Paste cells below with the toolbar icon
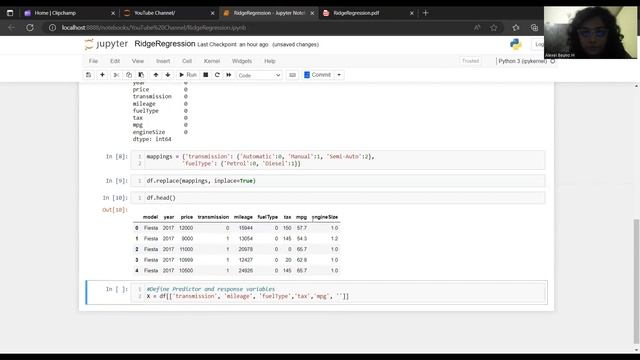Image resolution: width=640 pixels, height=360 pixels. pyautogui.click(x=141, y=75)
